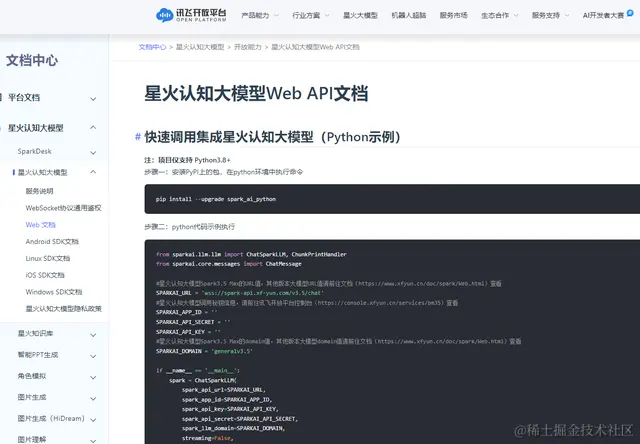Click the 星火认知大模型Web API文档 breadcrumb
Screen dimensions: 640x444
point(315,47)
